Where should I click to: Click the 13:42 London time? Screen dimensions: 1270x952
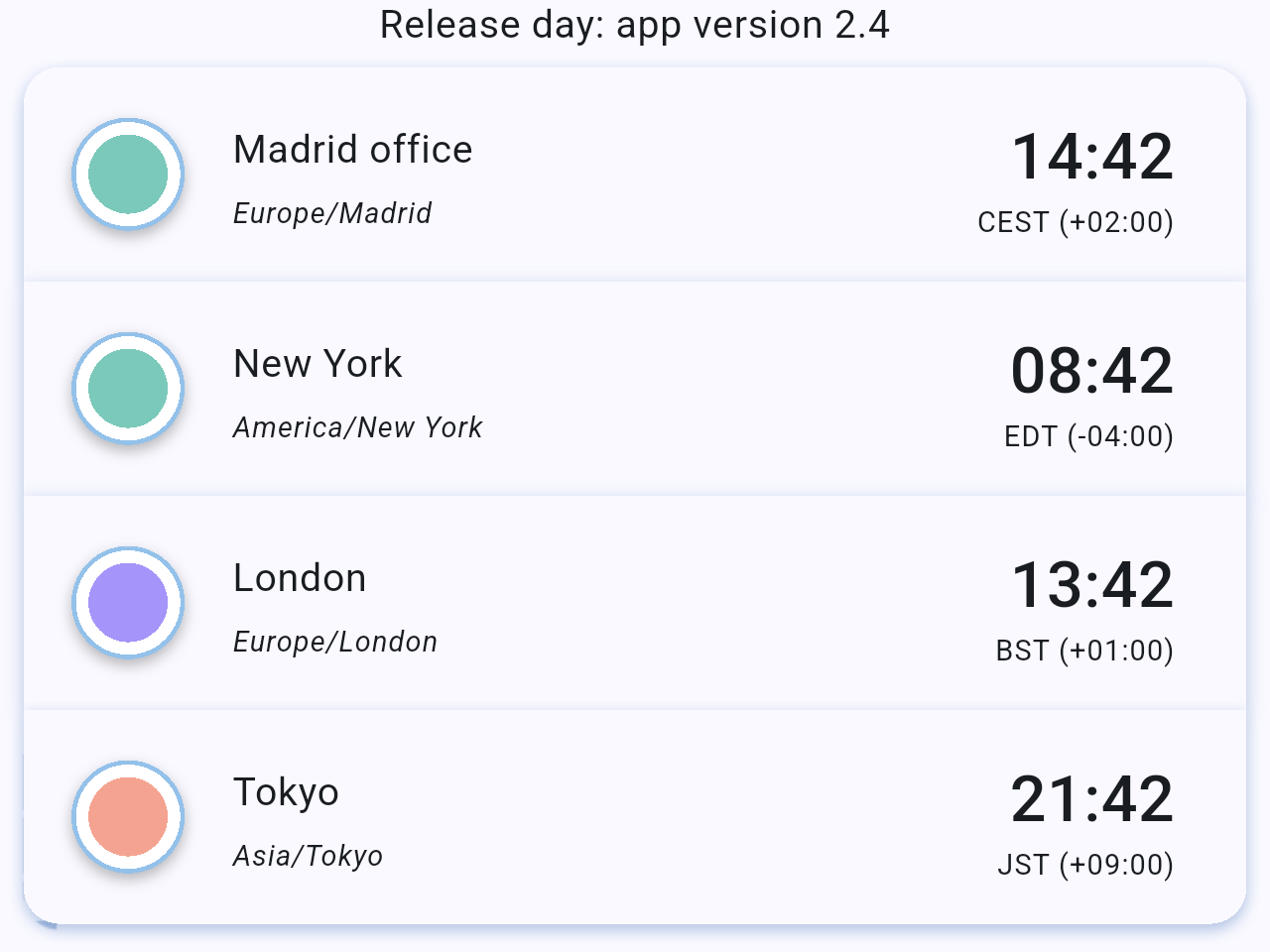[1091, 585]
